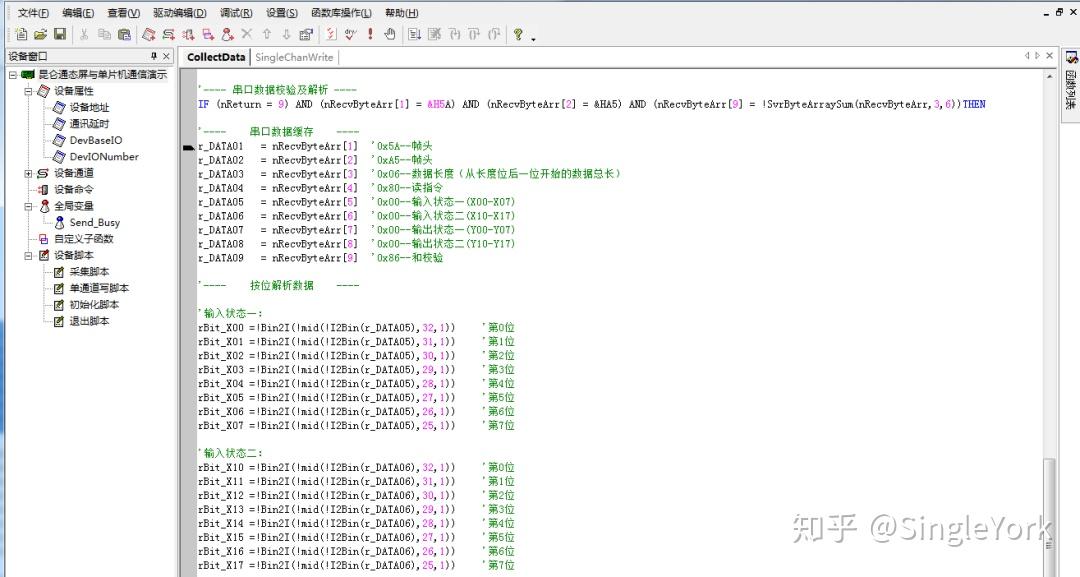Image resolution: width=1080 pixels, height=577 pixels.
Task: Click the add custom function toolbar icon
Action: (208, 34)
